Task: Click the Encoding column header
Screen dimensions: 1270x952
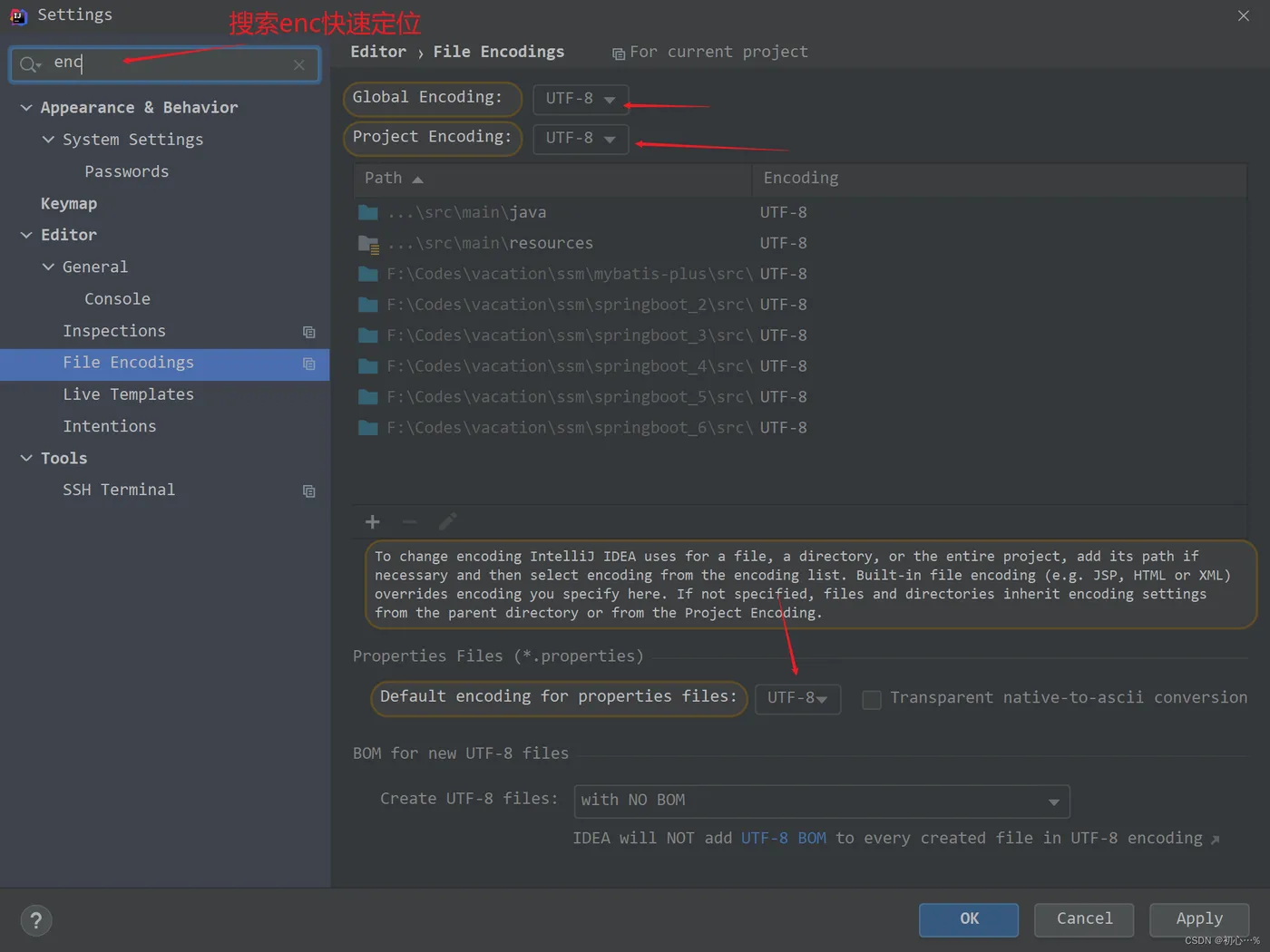Action: 999,179
